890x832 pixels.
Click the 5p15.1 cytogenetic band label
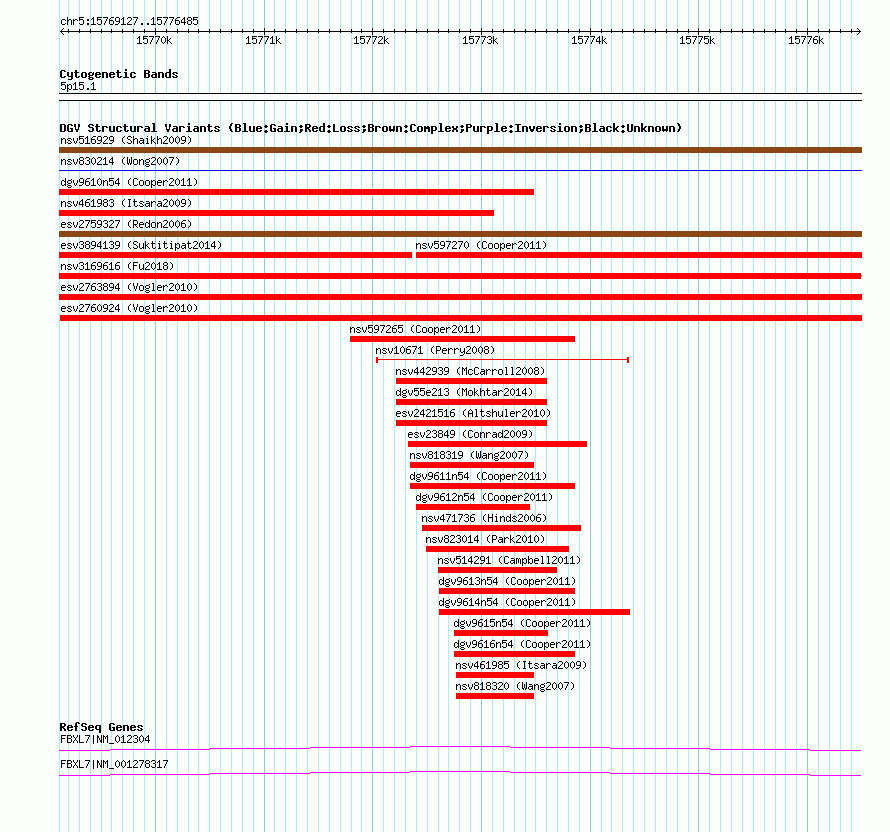[78, 86]
